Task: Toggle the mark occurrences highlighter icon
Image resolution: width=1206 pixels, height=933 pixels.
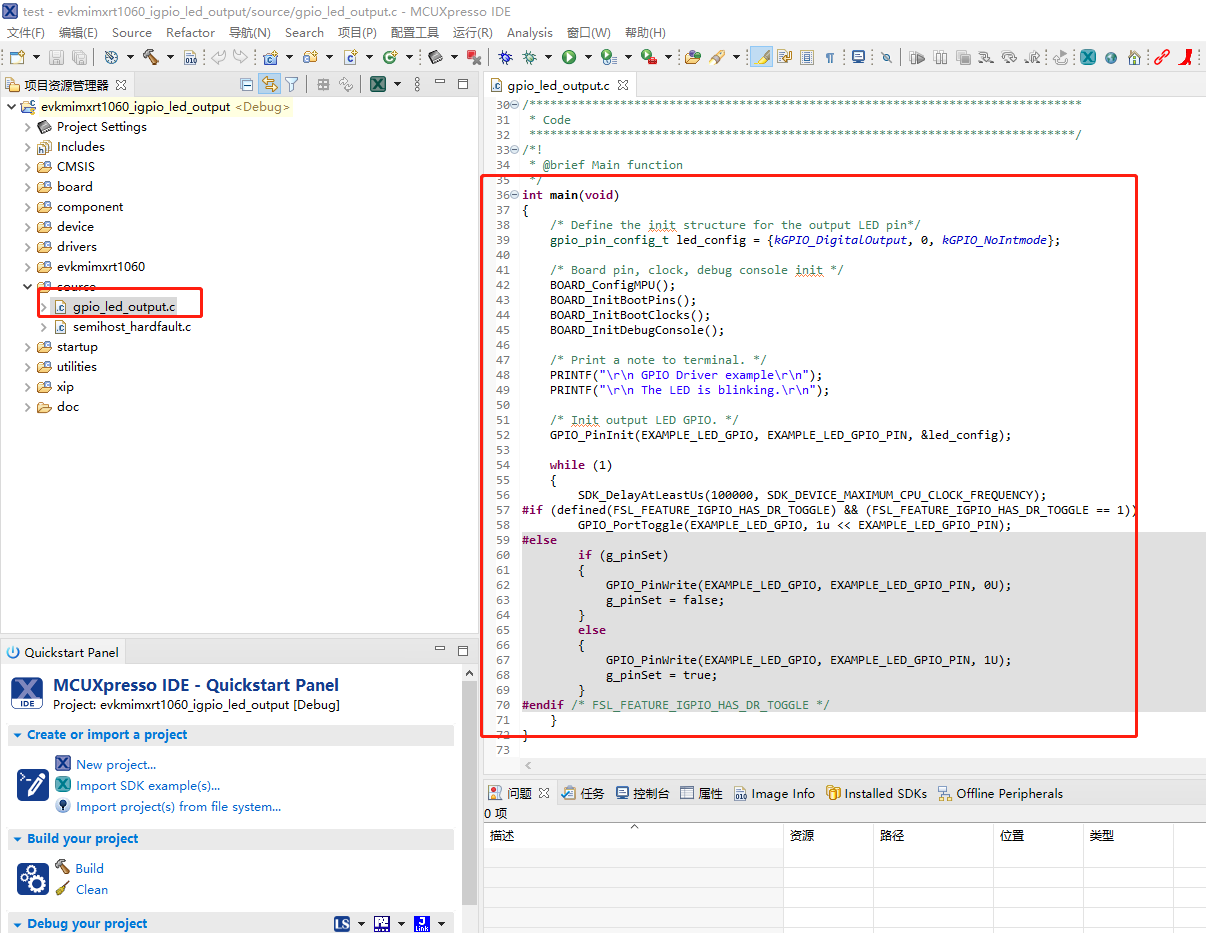Action: click(760, 58)
